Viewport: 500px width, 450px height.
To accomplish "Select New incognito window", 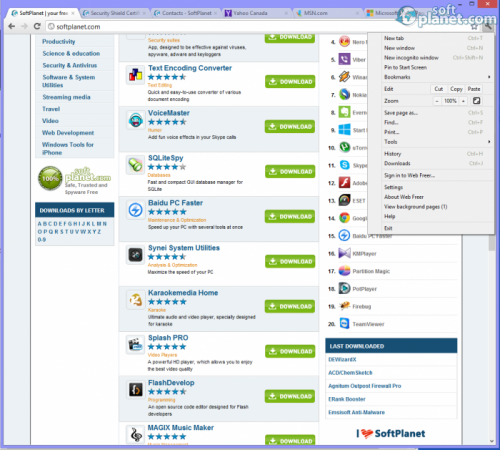I will [x=437, y=58].
